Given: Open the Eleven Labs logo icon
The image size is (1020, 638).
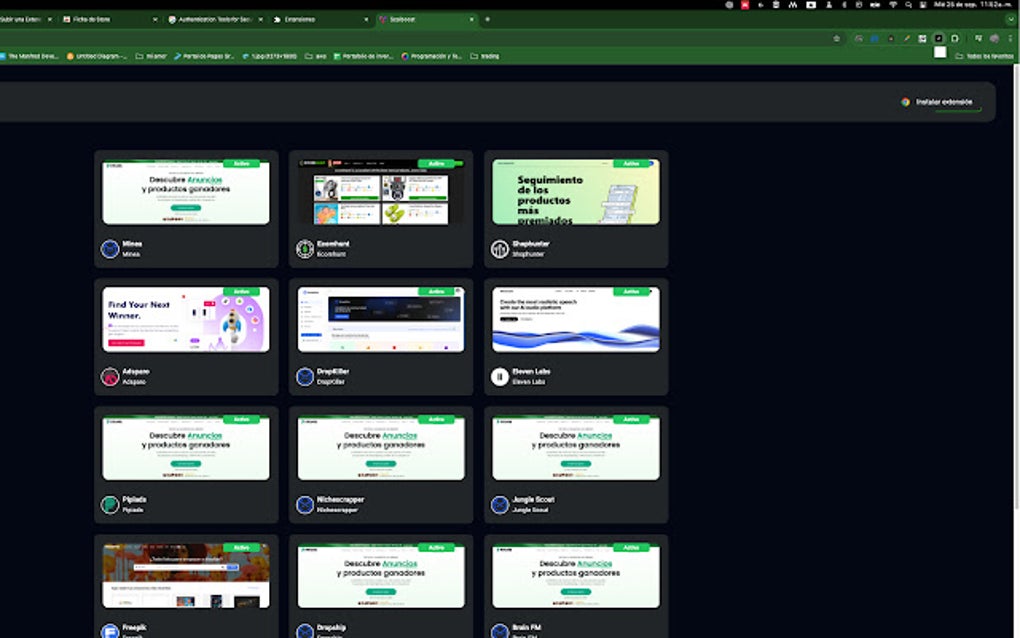Looking at the screenshot, I should pos(501,376).
